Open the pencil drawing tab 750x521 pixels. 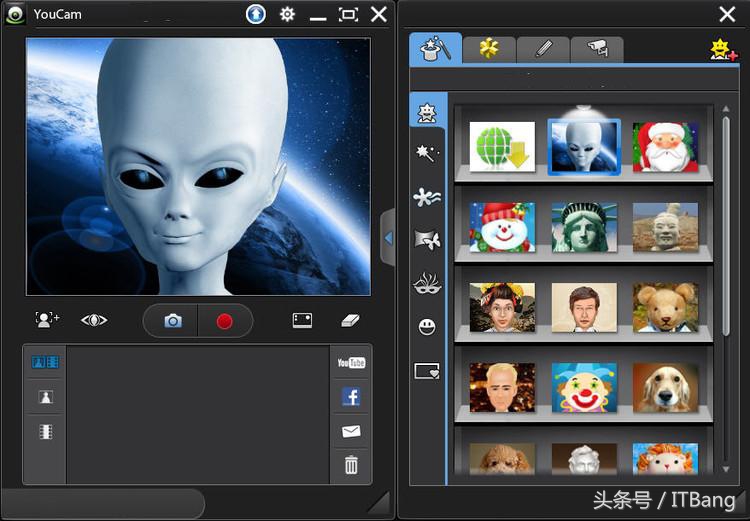point(543,49)
